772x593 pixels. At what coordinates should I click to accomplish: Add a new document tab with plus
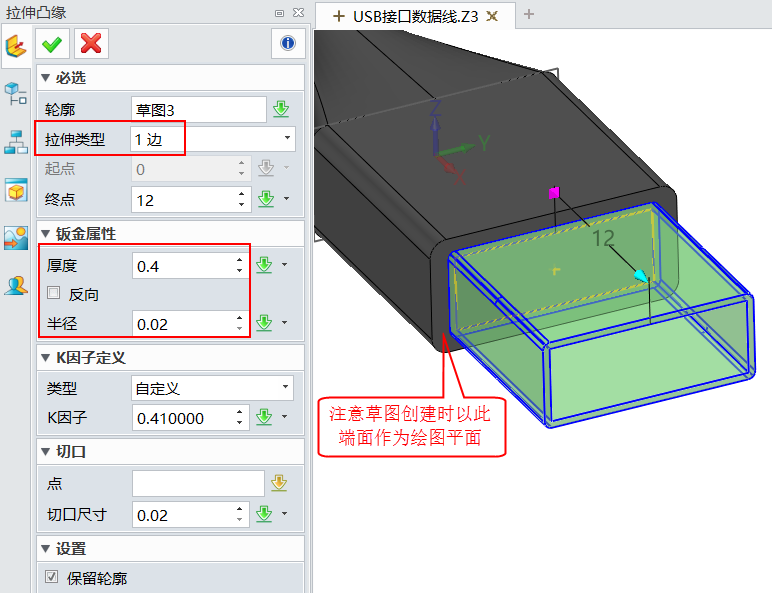click(x=529, y=14)
